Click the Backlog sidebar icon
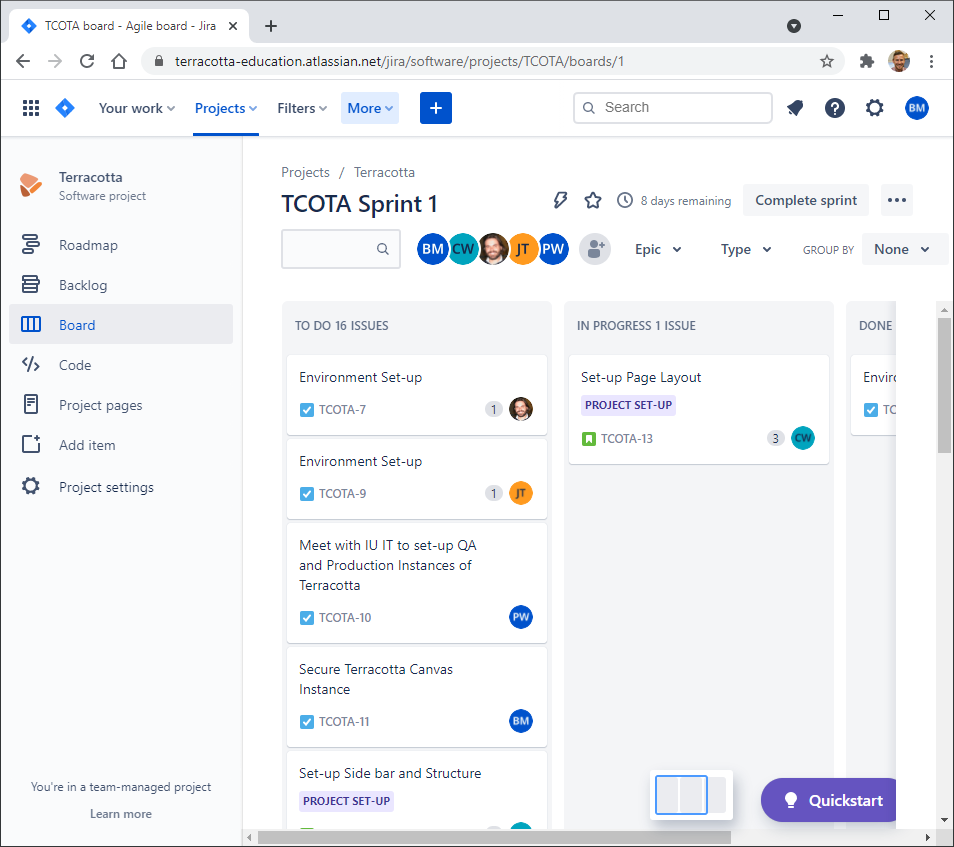Viewport: 954px width, 847px height. tap(31, 284)
